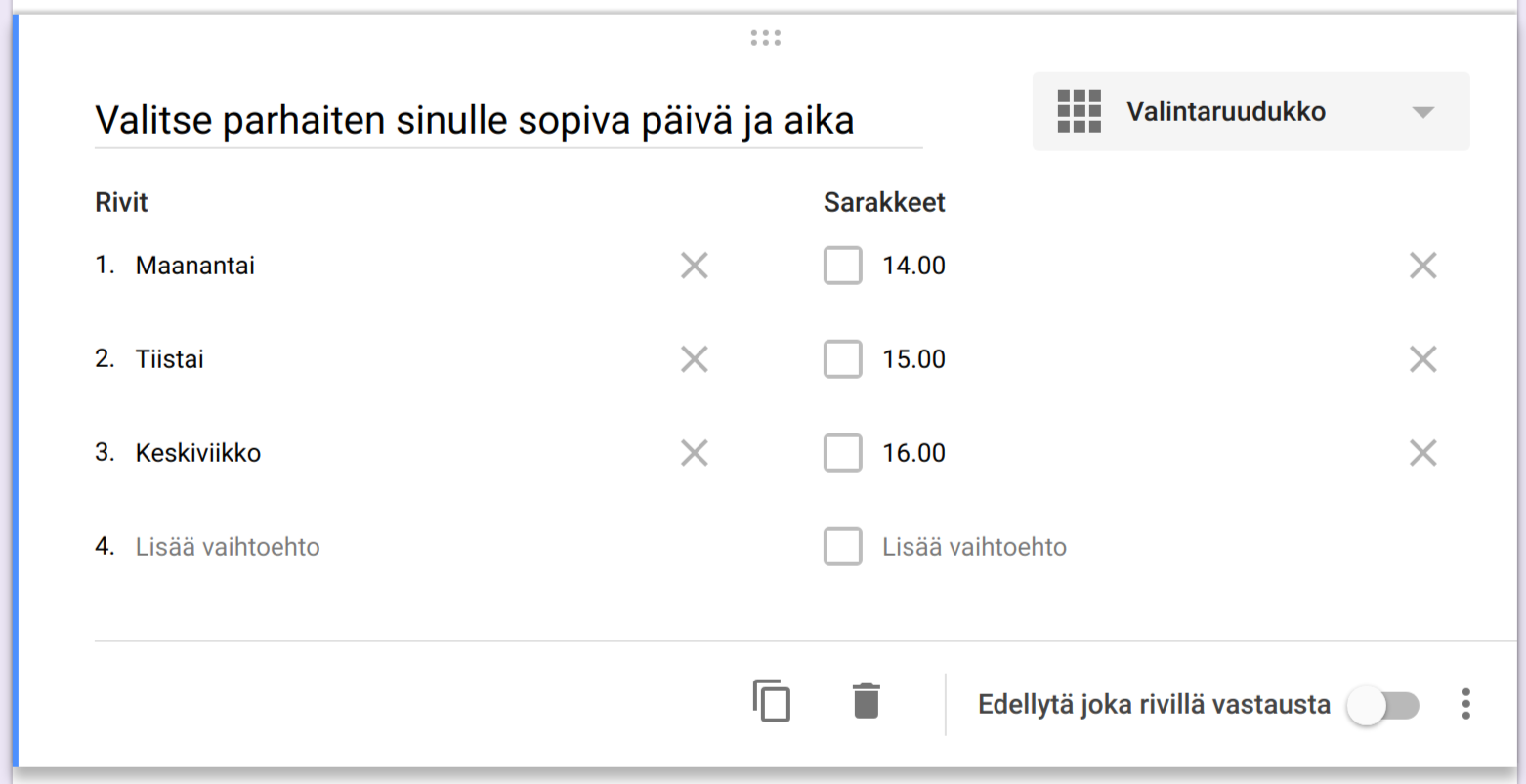Click the checkbox next to 14.00
Viewport: 1526px width, 784px height.
click(843, 266)
